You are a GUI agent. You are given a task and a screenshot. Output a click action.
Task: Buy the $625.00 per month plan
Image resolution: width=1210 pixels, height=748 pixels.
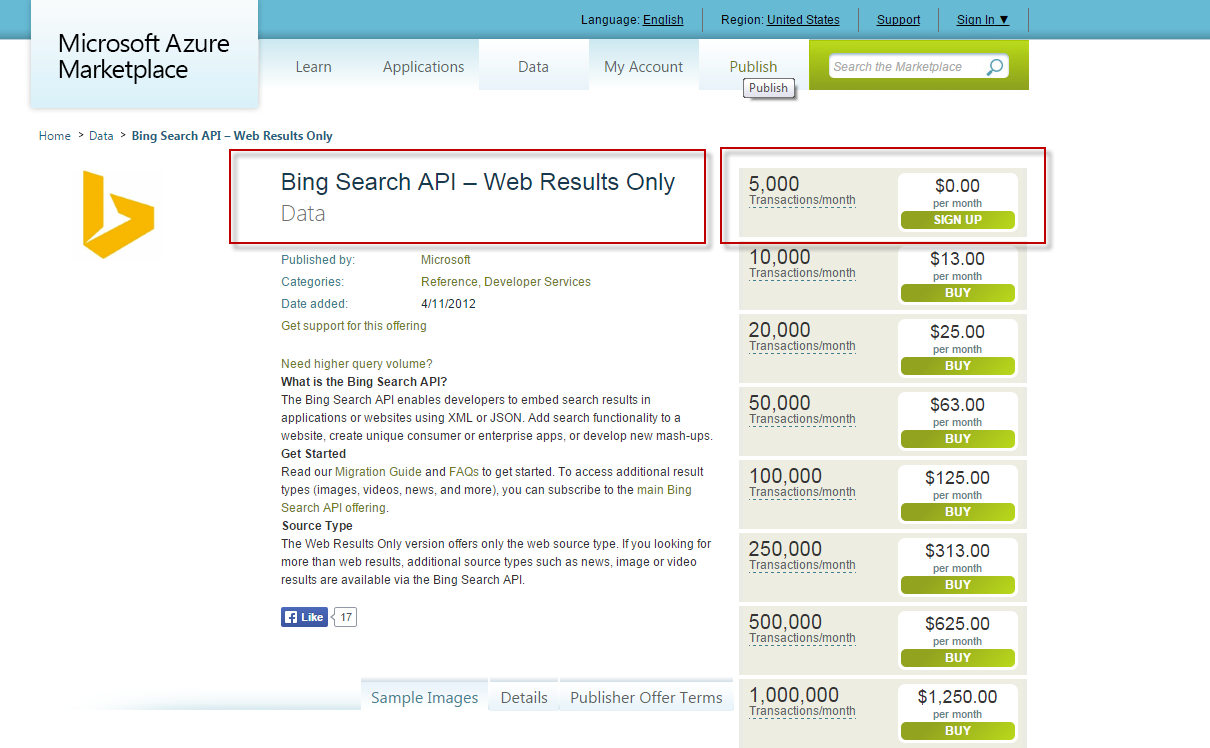tap(958, 658)
